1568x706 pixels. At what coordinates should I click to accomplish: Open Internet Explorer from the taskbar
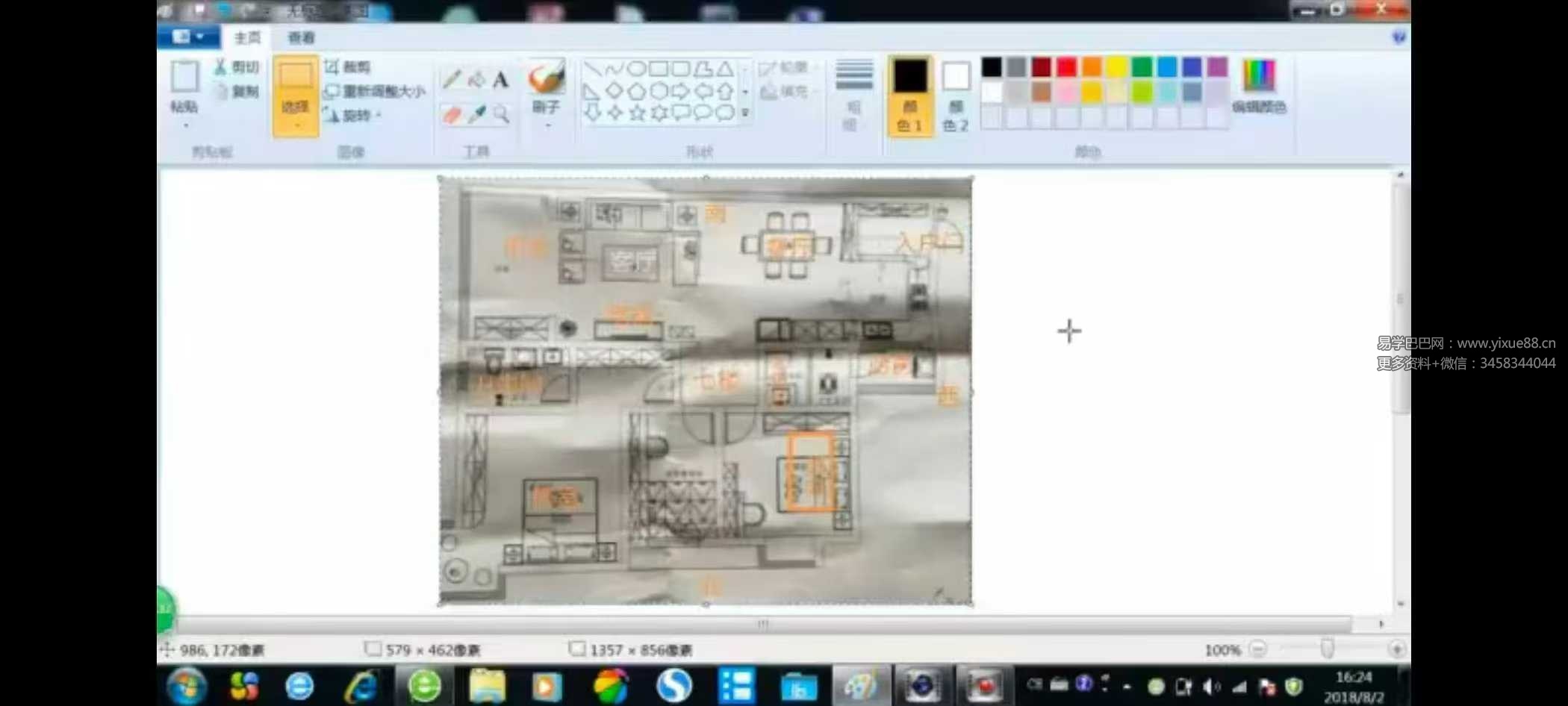361,686
